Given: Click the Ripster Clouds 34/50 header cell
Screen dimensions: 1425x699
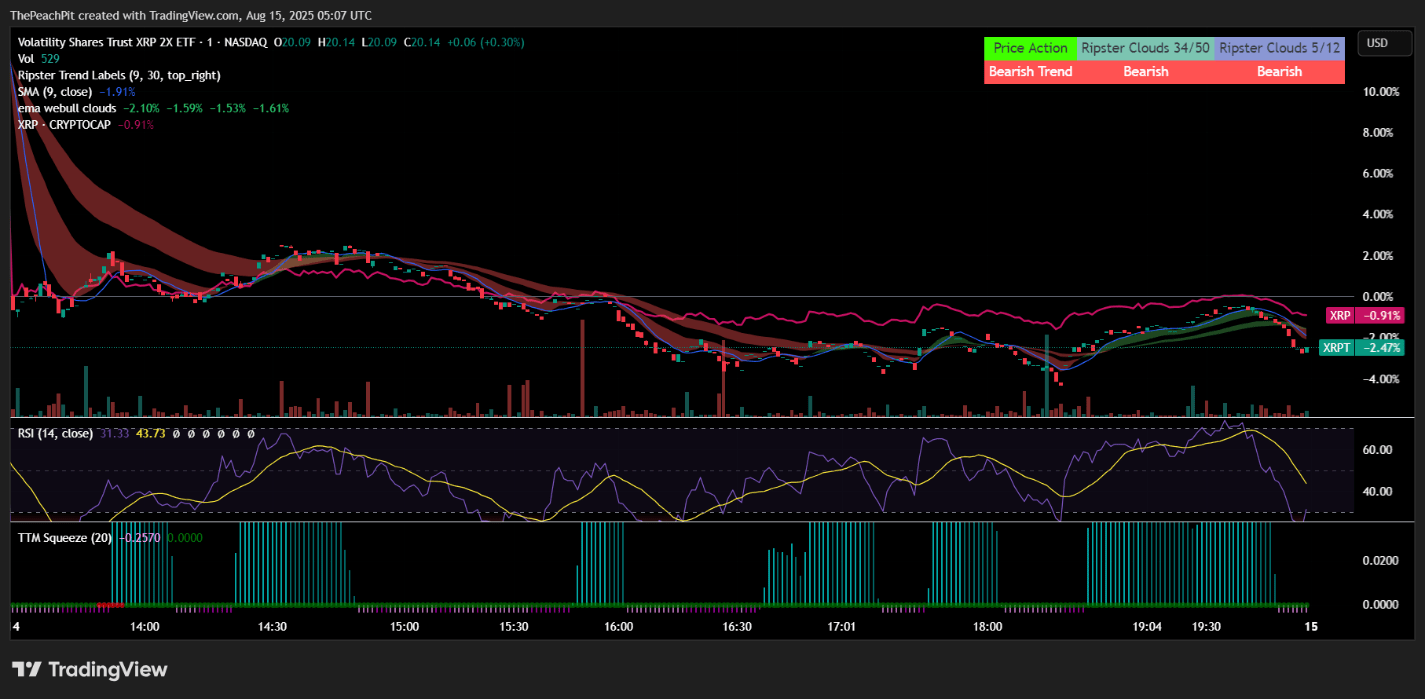Looking at the screenshot, I should coord(1144,47).
